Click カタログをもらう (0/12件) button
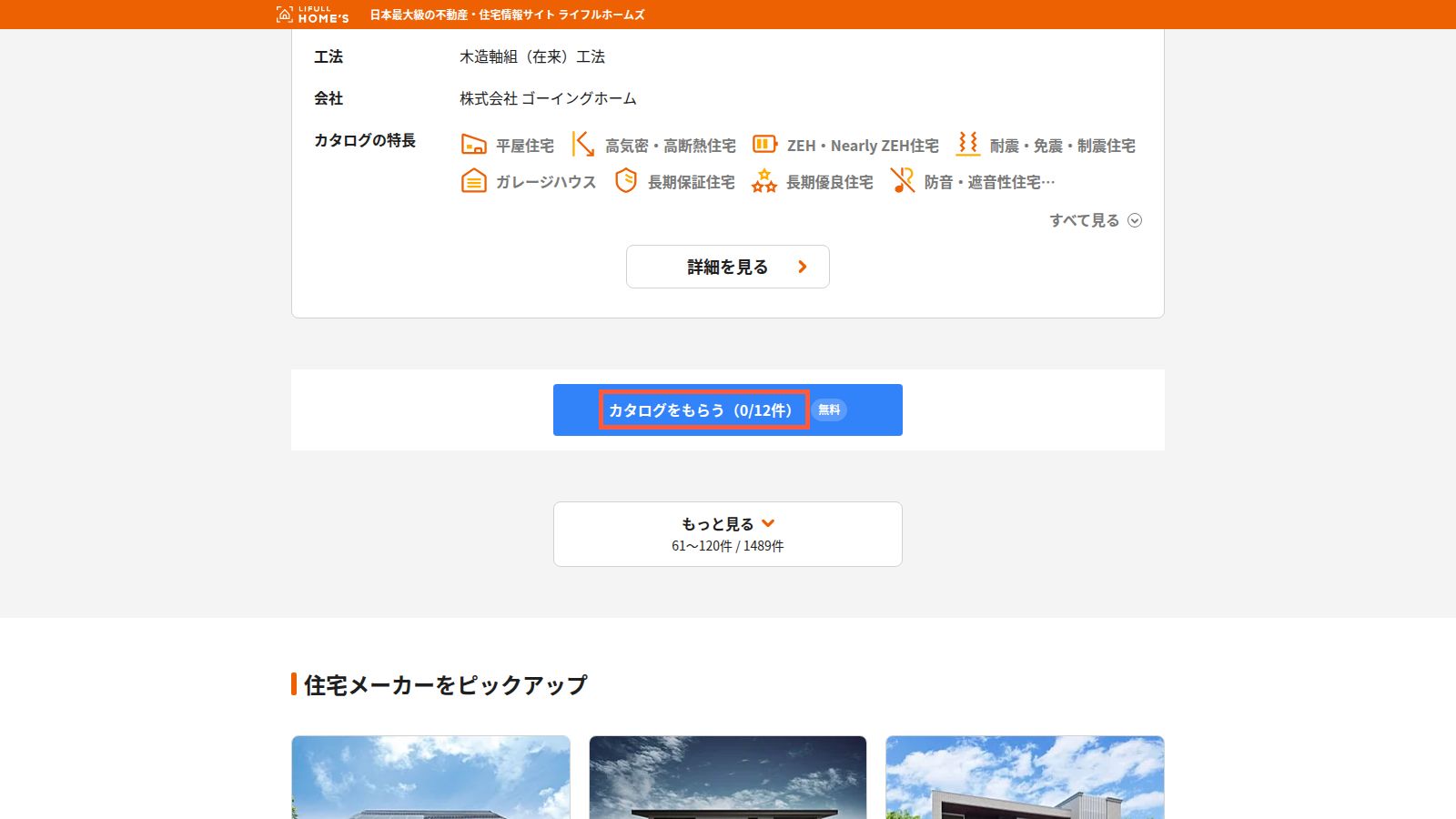The width and height of the screenshot is (1456, 819). pyautogui.click(x=728, y=409)
